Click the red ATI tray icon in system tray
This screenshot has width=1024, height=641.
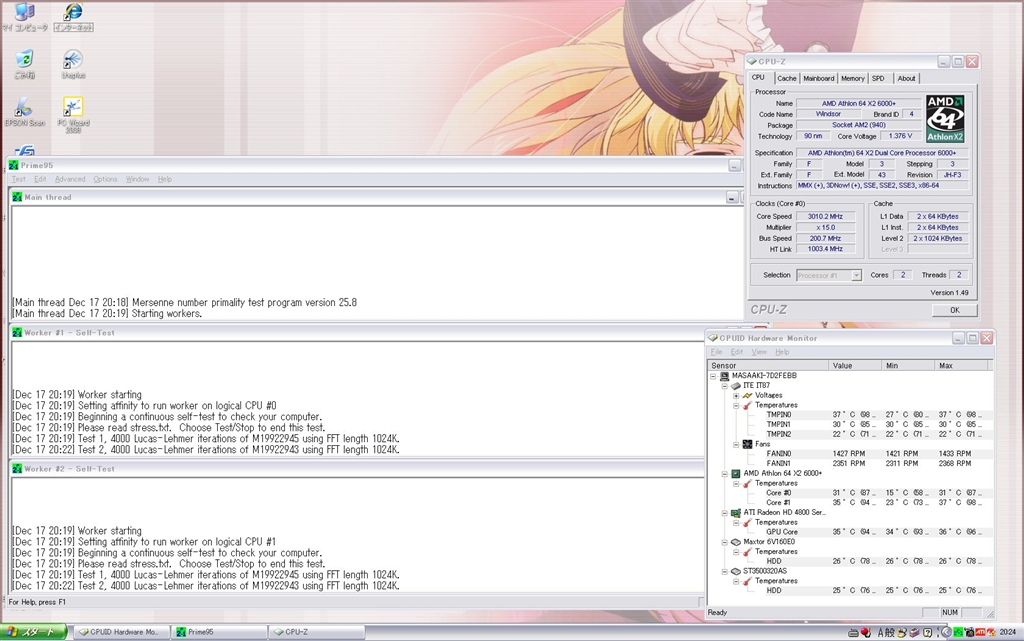click(980, 632)
